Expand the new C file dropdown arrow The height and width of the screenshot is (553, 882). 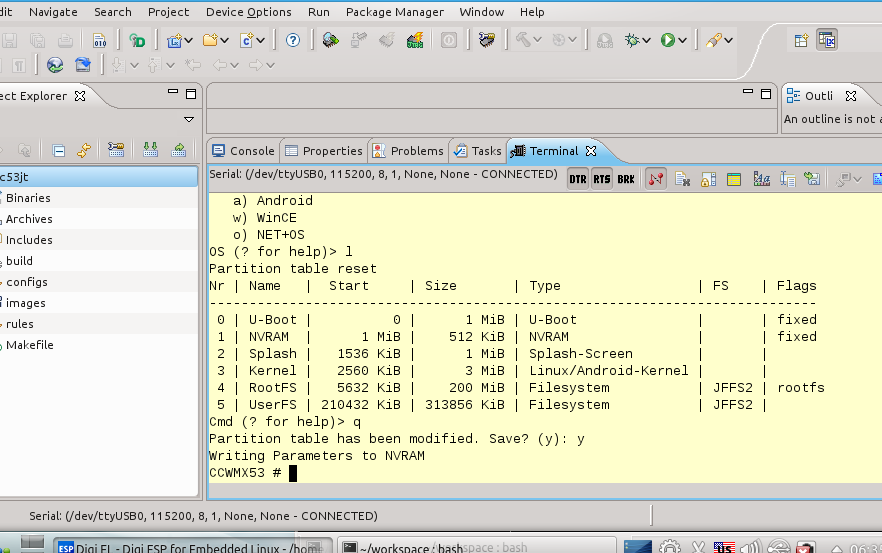tap(260, 41)
